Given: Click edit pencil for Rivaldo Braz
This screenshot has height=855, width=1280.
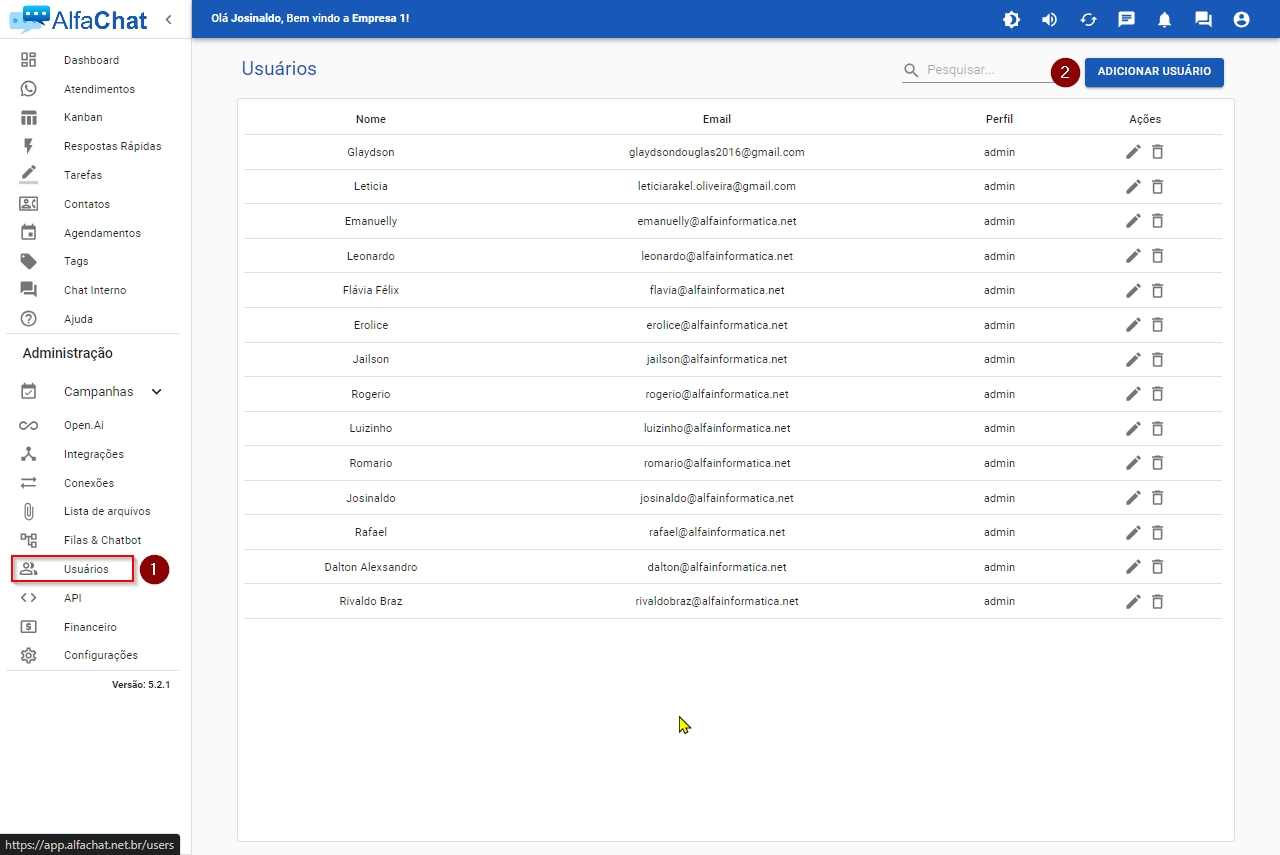Looking at the screenshot, I should 1133,601.
